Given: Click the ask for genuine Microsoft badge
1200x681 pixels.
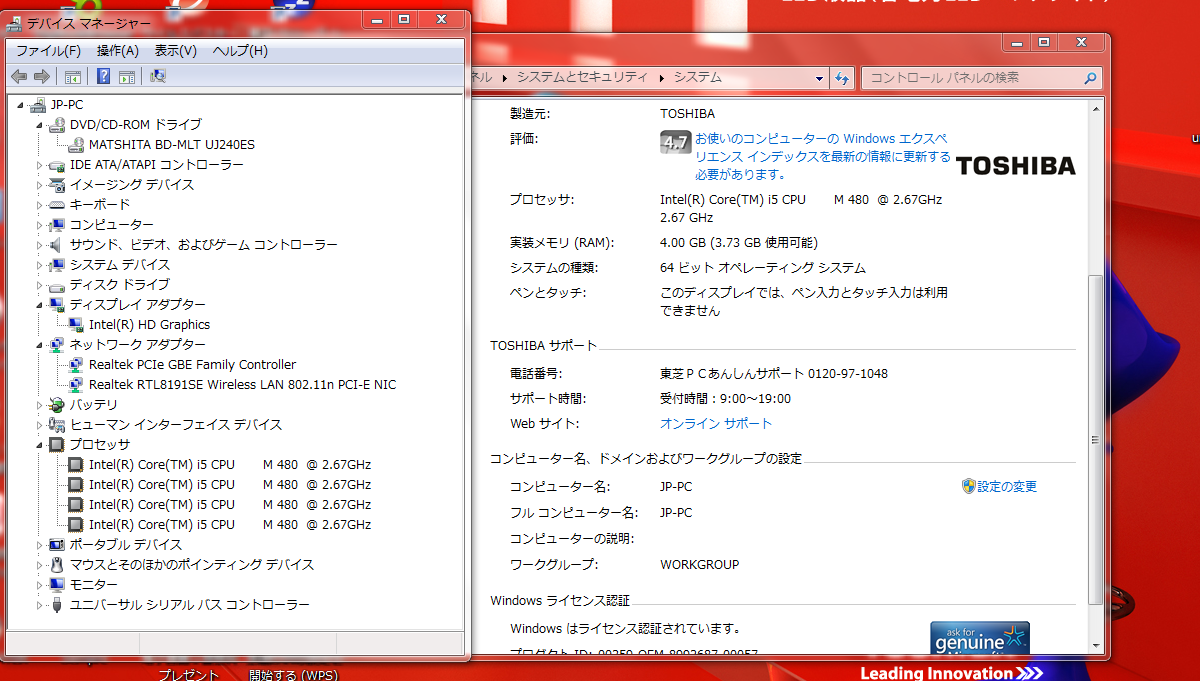Looking at the screenshot, I should [980, 638].
